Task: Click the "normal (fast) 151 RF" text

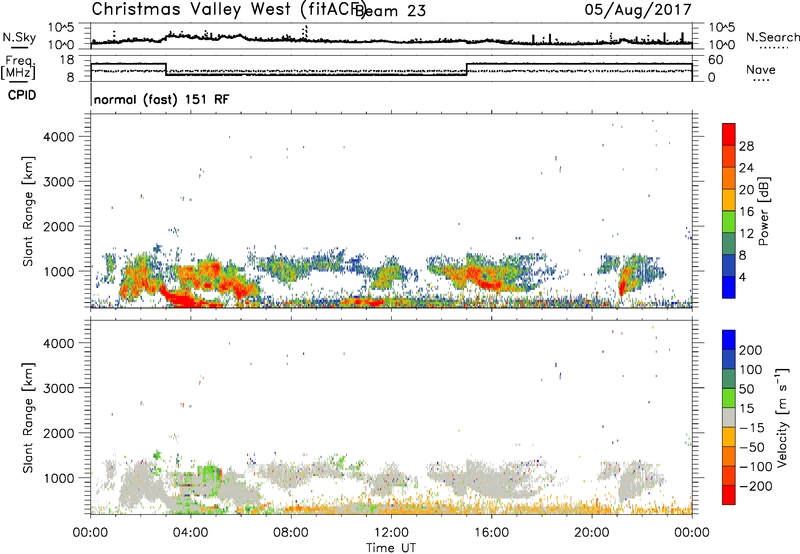Action: pos(162,99)
